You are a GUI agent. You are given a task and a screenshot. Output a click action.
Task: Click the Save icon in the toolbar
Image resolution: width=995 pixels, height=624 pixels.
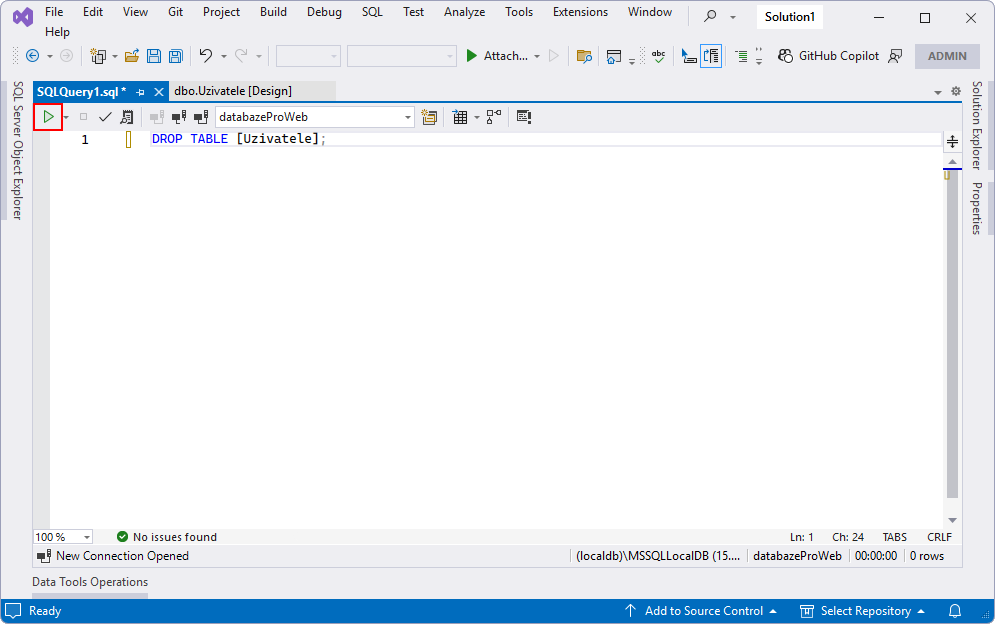[152, 56]
